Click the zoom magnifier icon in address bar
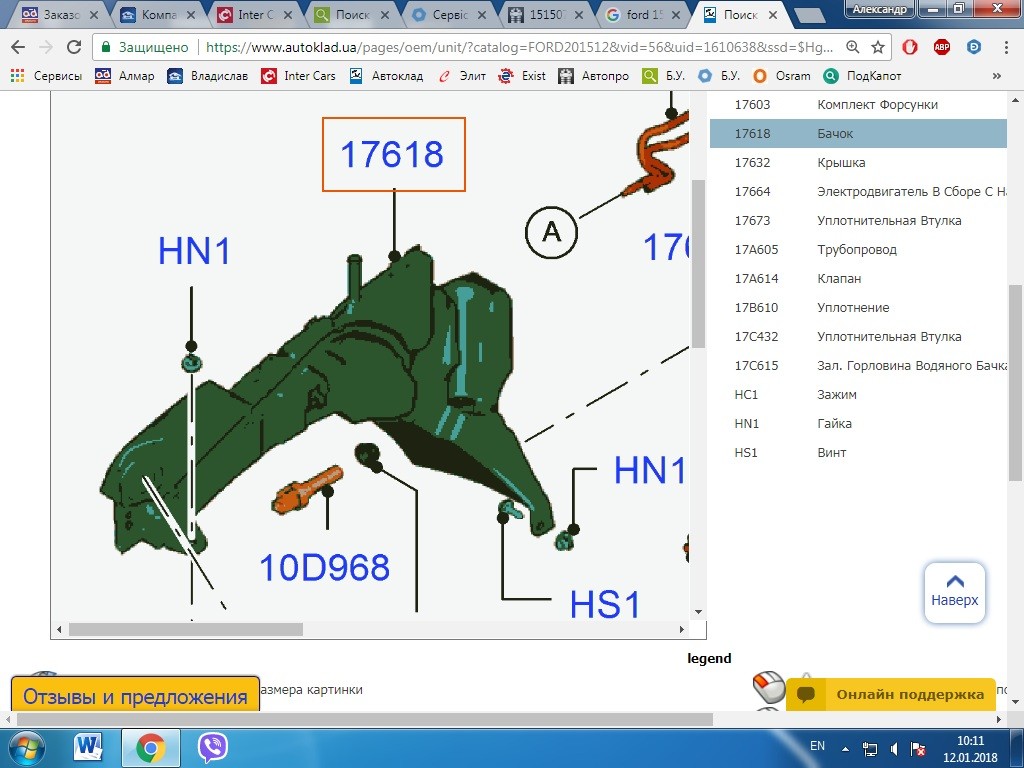Screen dimensions: 1024x768 [x=852, y=47]
